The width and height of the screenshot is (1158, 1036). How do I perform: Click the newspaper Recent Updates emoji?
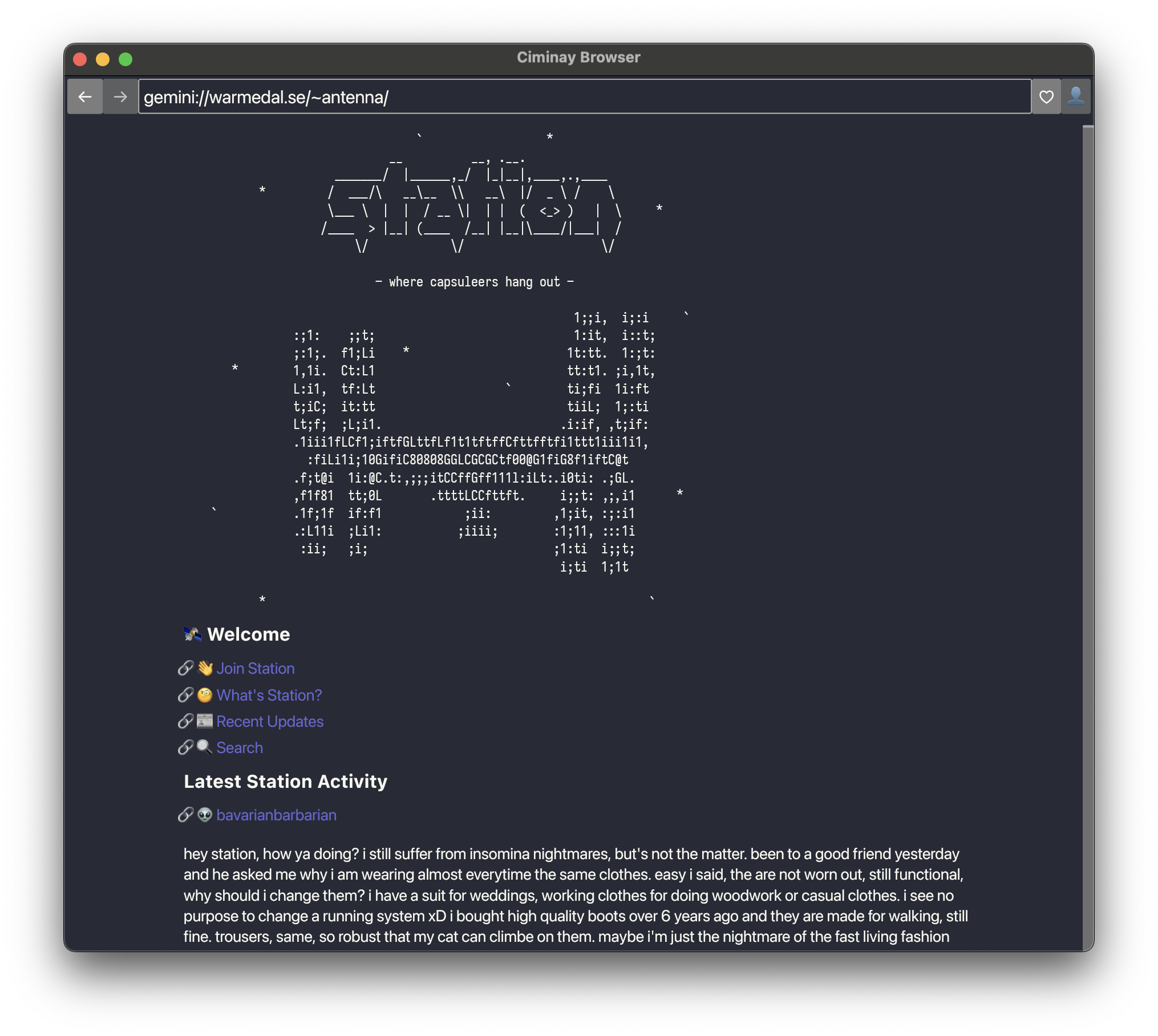[x=205, y=721]
